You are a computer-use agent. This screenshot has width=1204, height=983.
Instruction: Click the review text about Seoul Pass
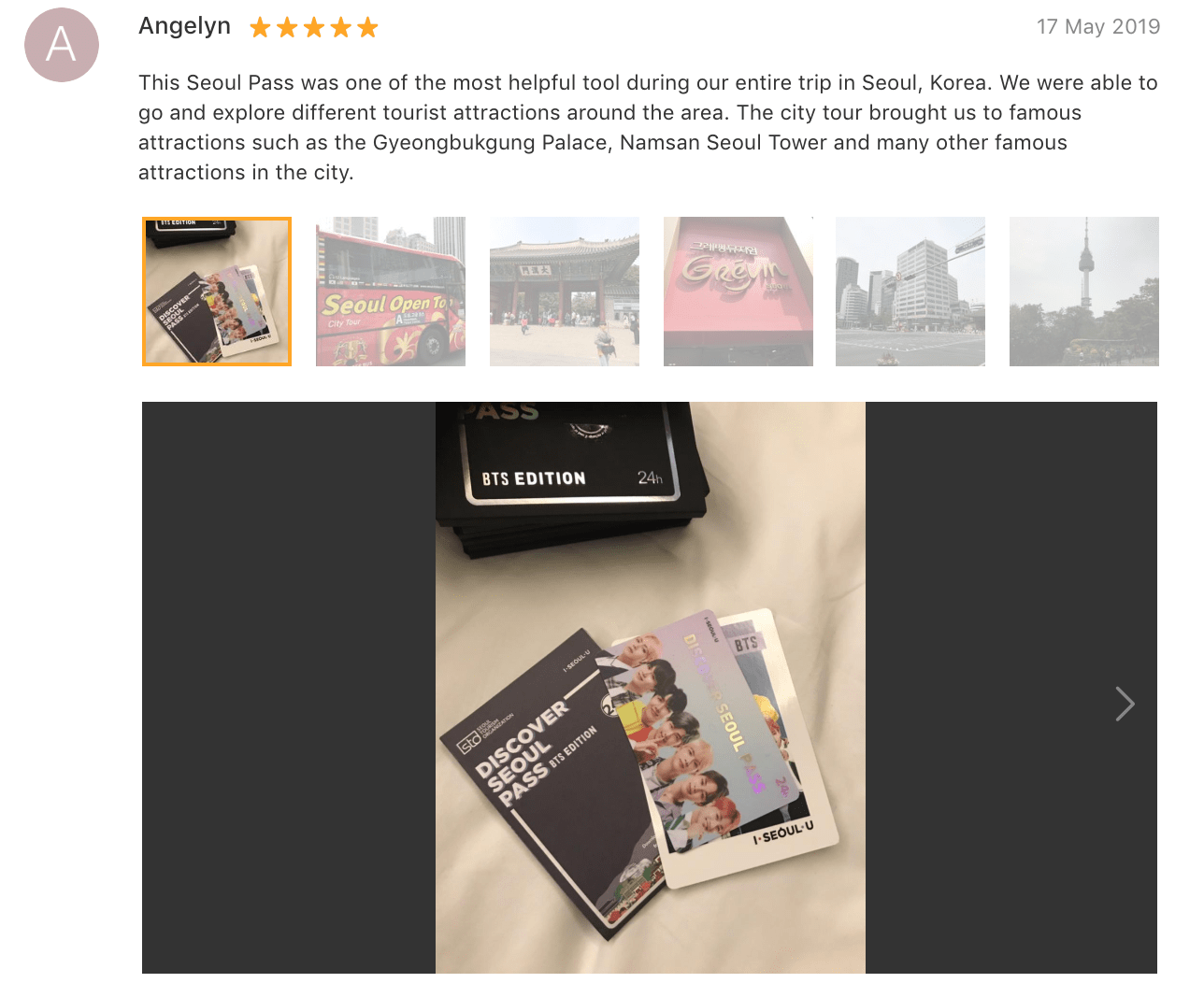(648, 127)
